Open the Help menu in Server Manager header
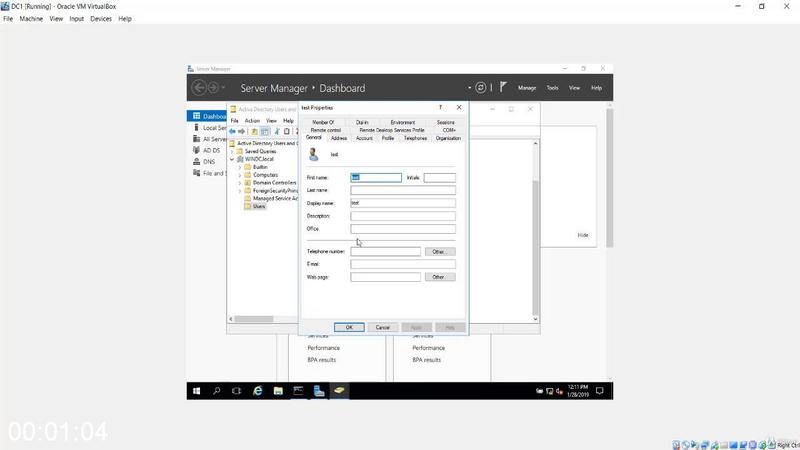 pos(596,88)
